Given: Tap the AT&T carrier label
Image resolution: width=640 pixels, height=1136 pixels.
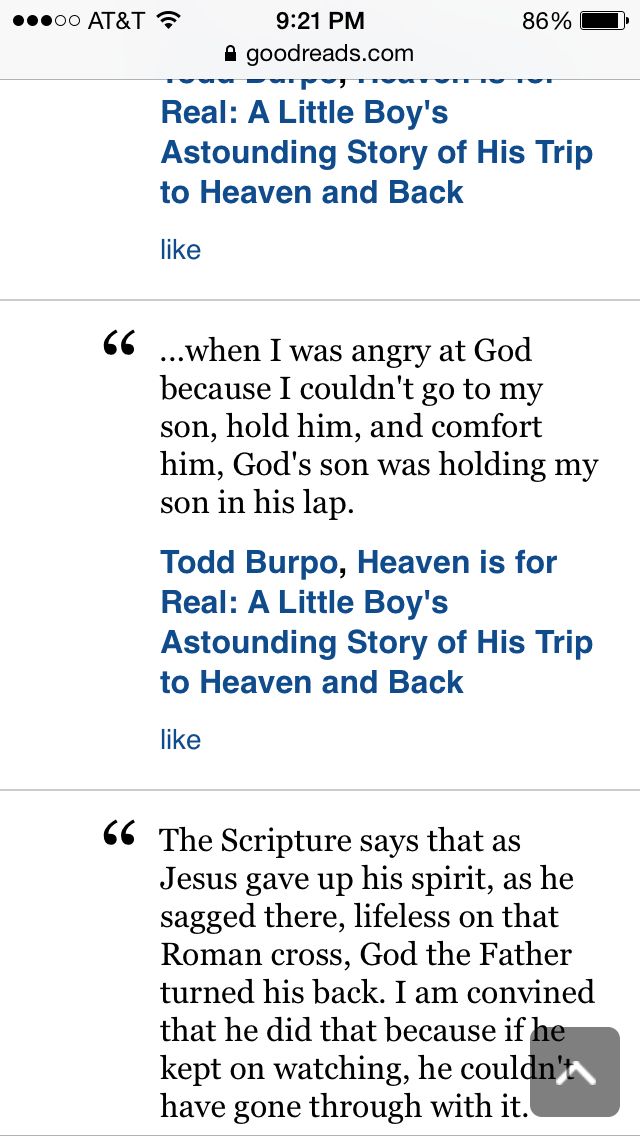Looking at the screenshot, I should tap(116, 20).
